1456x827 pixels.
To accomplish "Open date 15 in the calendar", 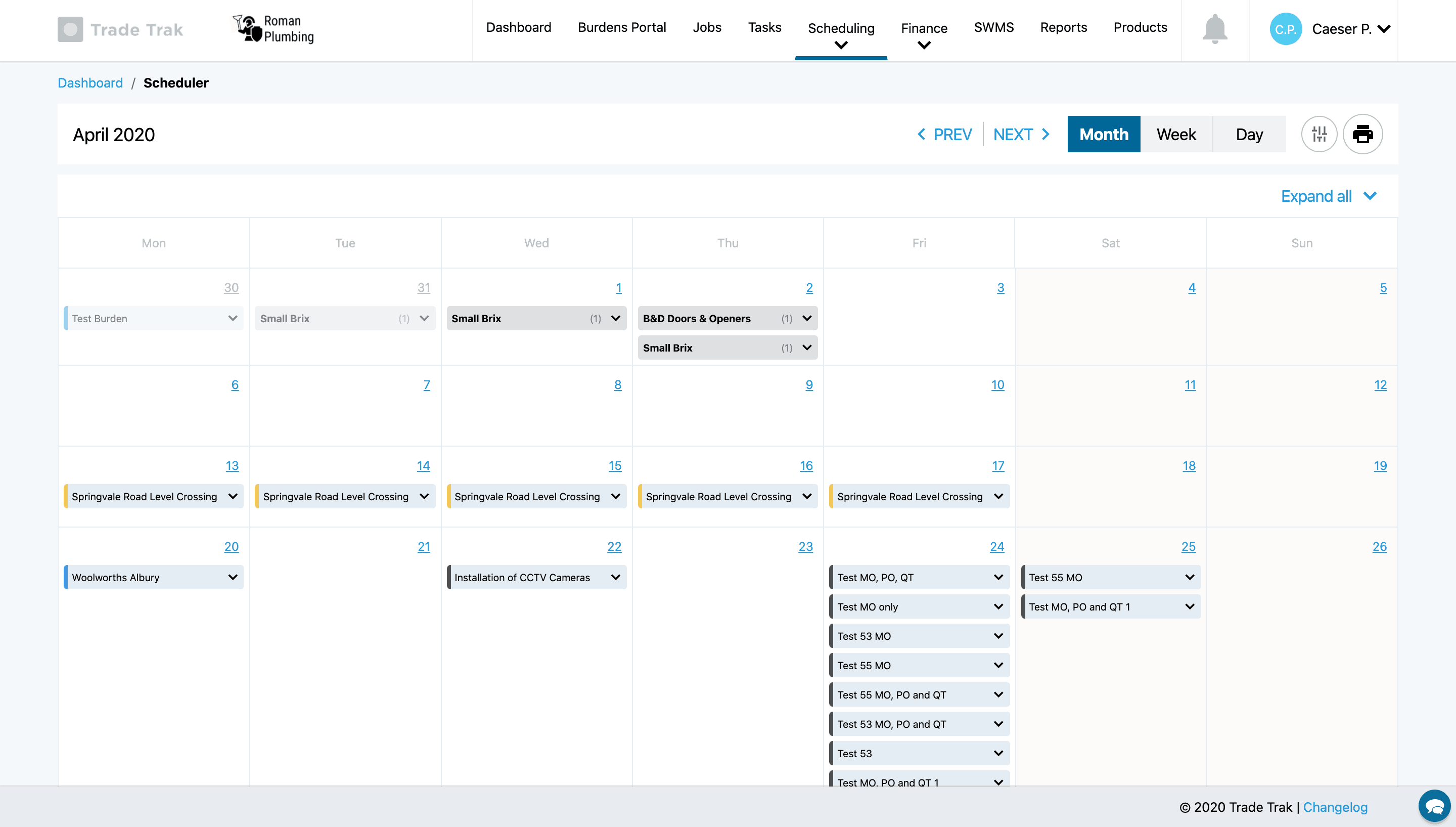I will (x=615, y=466).
